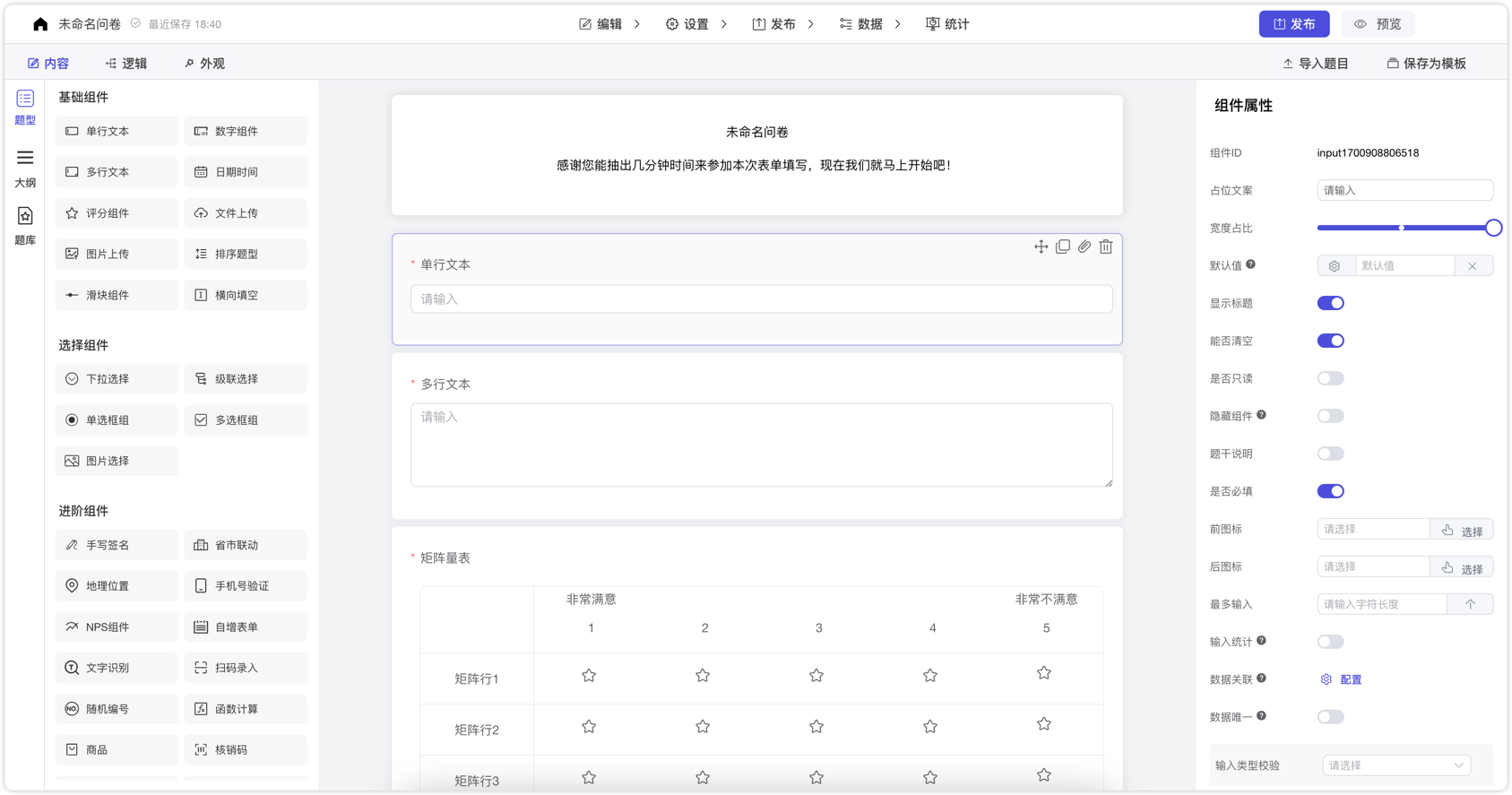1512x795 pixels.
Task: Toggle 题干说明 switch
Action: (x=1331, y=454)
